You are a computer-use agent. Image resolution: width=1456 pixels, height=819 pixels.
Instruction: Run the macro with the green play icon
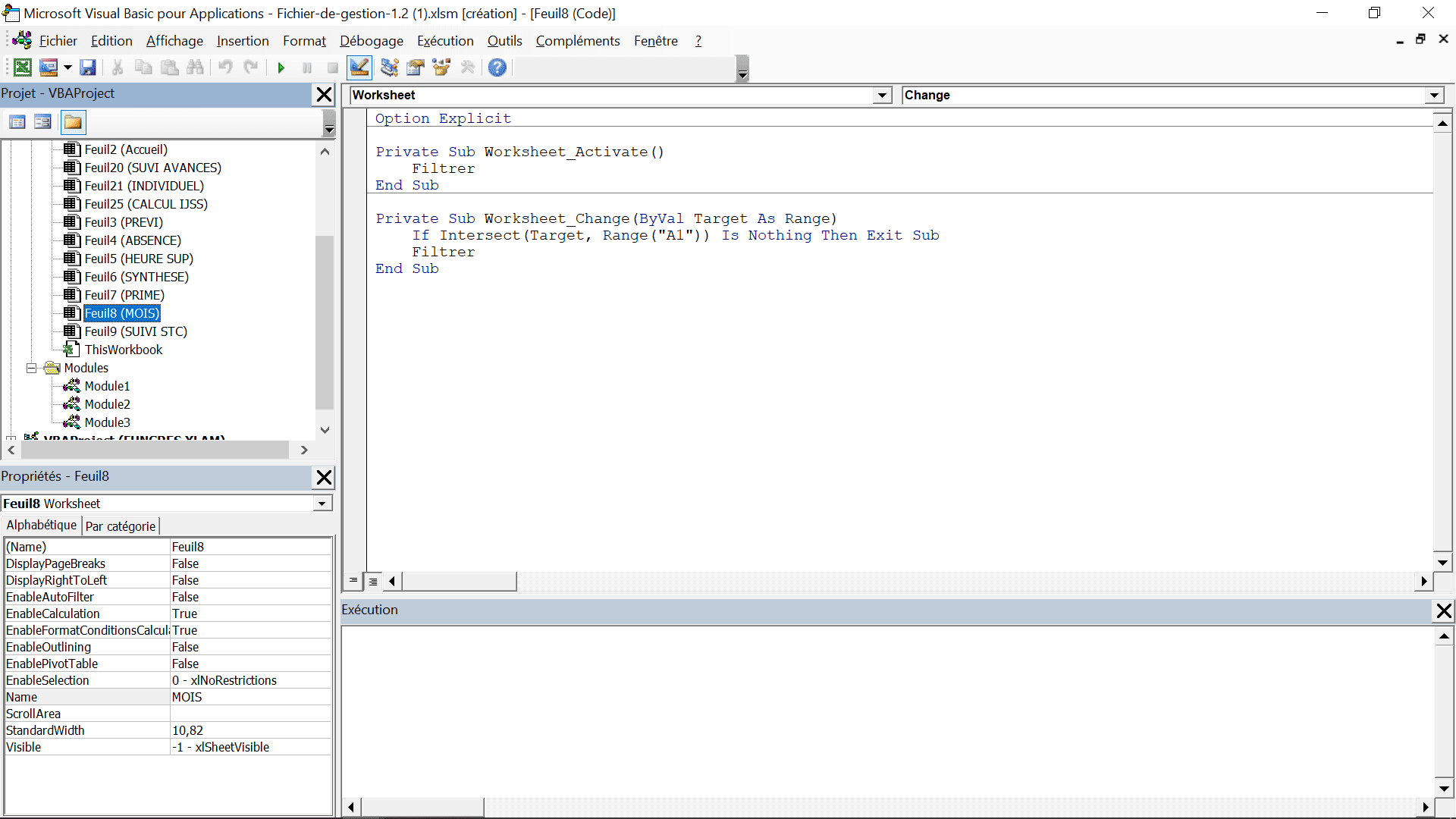pos(281,67)
